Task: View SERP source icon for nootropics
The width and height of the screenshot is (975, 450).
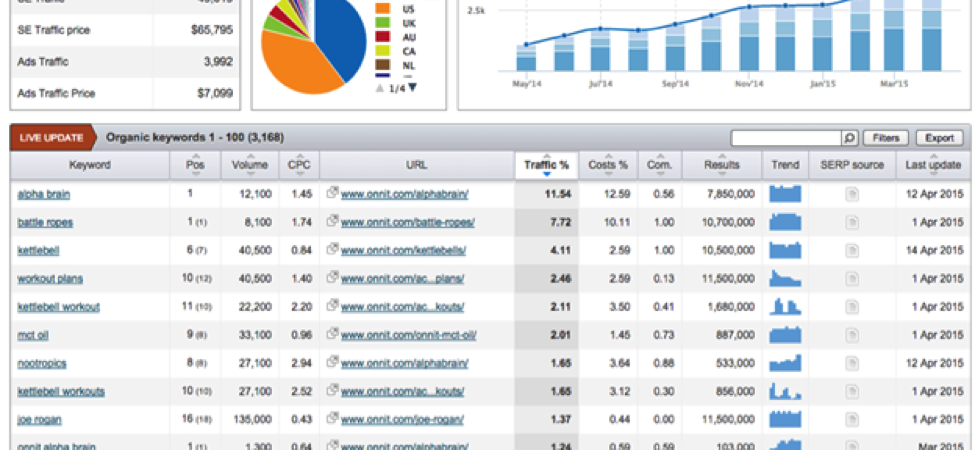Action: click(x=852, y=364)
